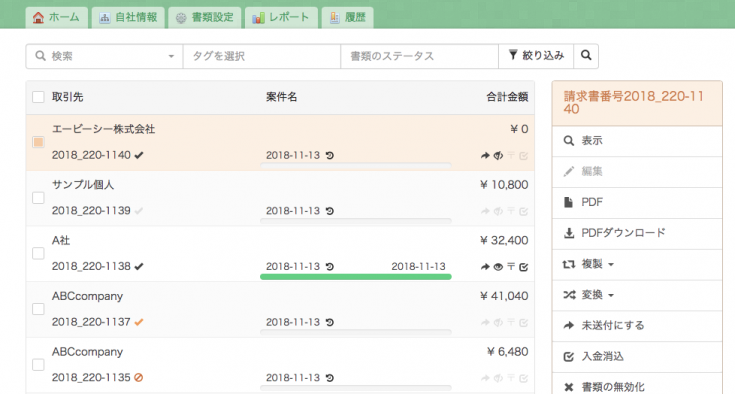Click the payment check icon in サンプル個人 row
Image resolution: width=735 pixels, height=394 pixels.
click(524, 211)
